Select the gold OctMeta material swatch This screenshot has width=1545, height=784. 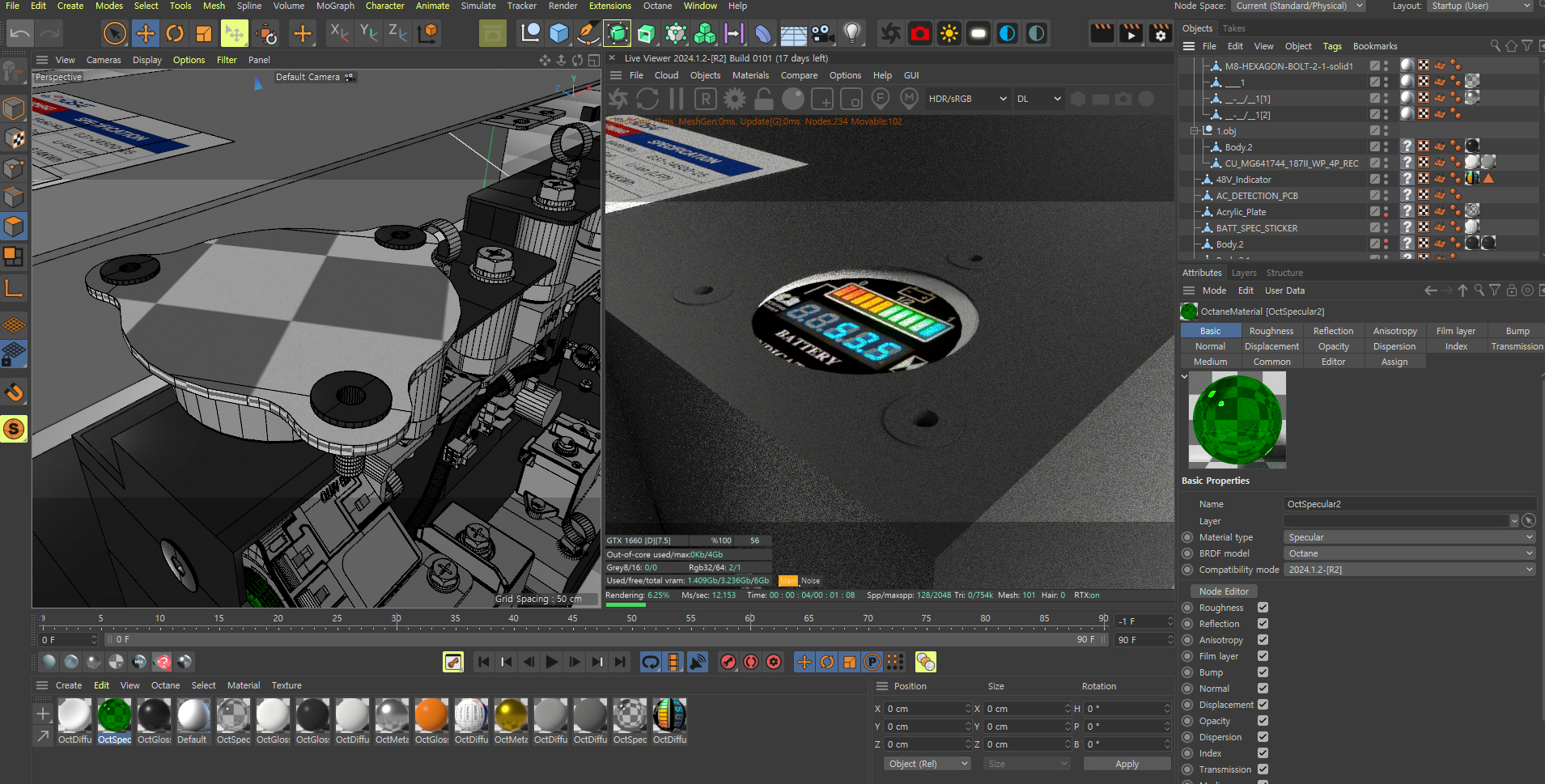click(x=511, y=715)
